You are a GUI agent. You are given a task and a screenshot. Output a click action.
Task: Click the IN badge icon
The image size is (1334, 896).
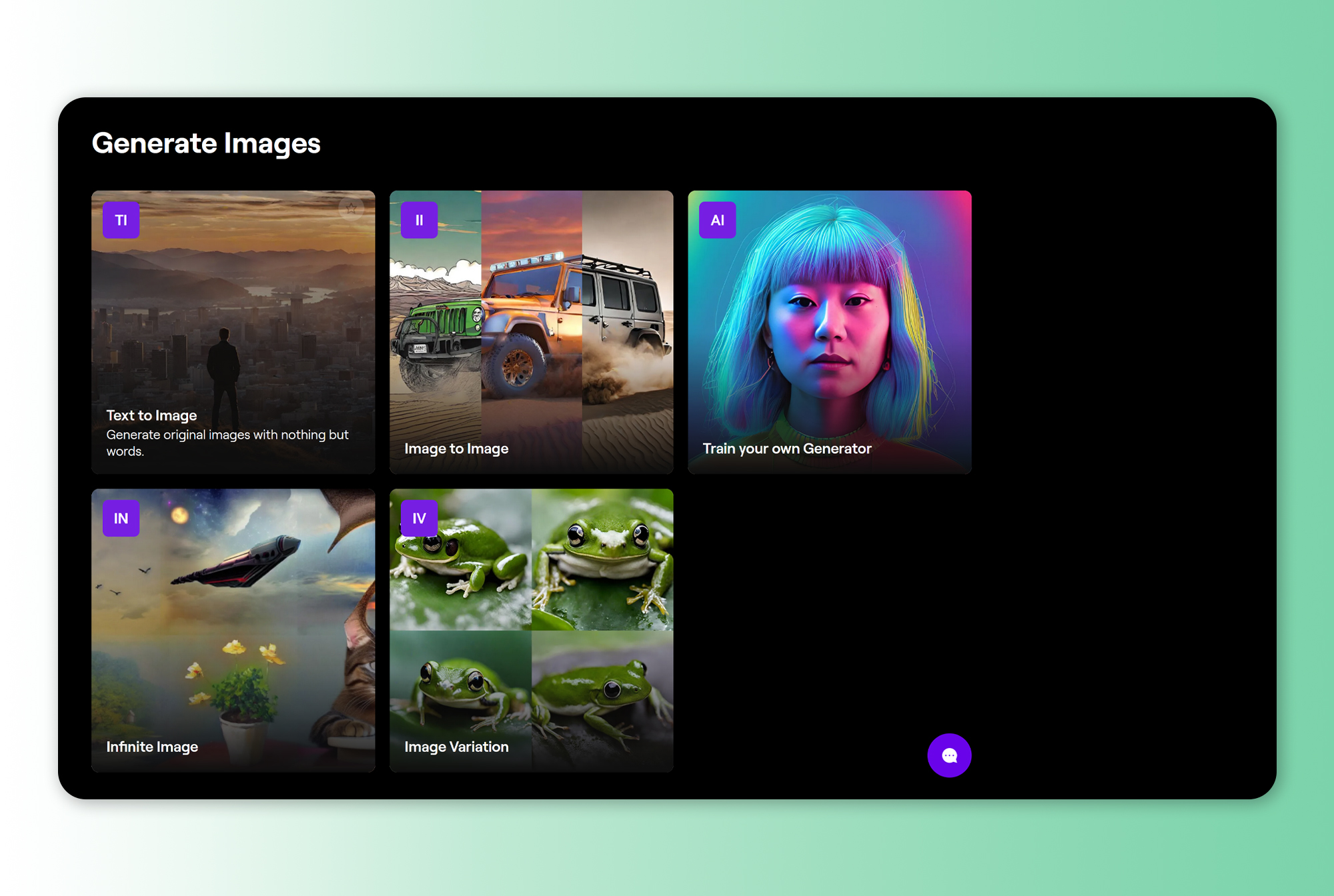121,518
